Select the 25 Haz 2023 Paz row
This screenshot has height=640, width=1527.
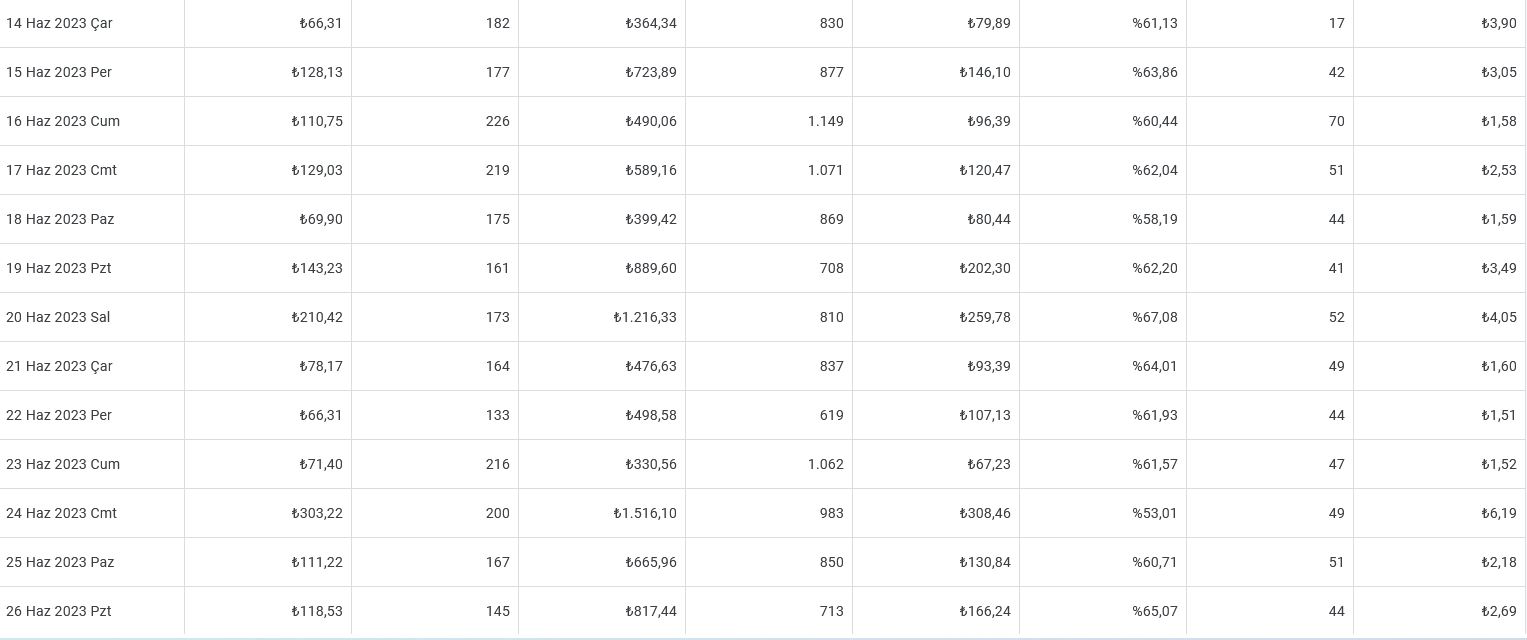(763, 562)
